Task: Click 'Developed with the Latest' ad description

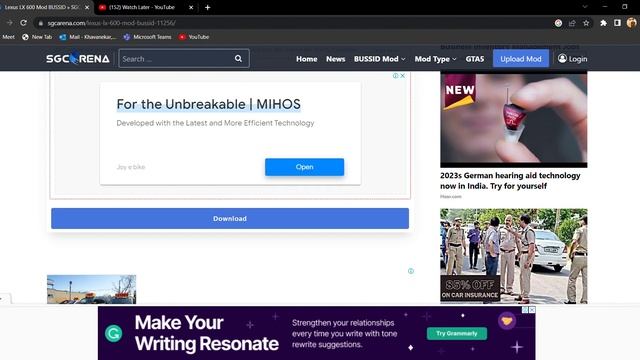Action: point(215,123)
